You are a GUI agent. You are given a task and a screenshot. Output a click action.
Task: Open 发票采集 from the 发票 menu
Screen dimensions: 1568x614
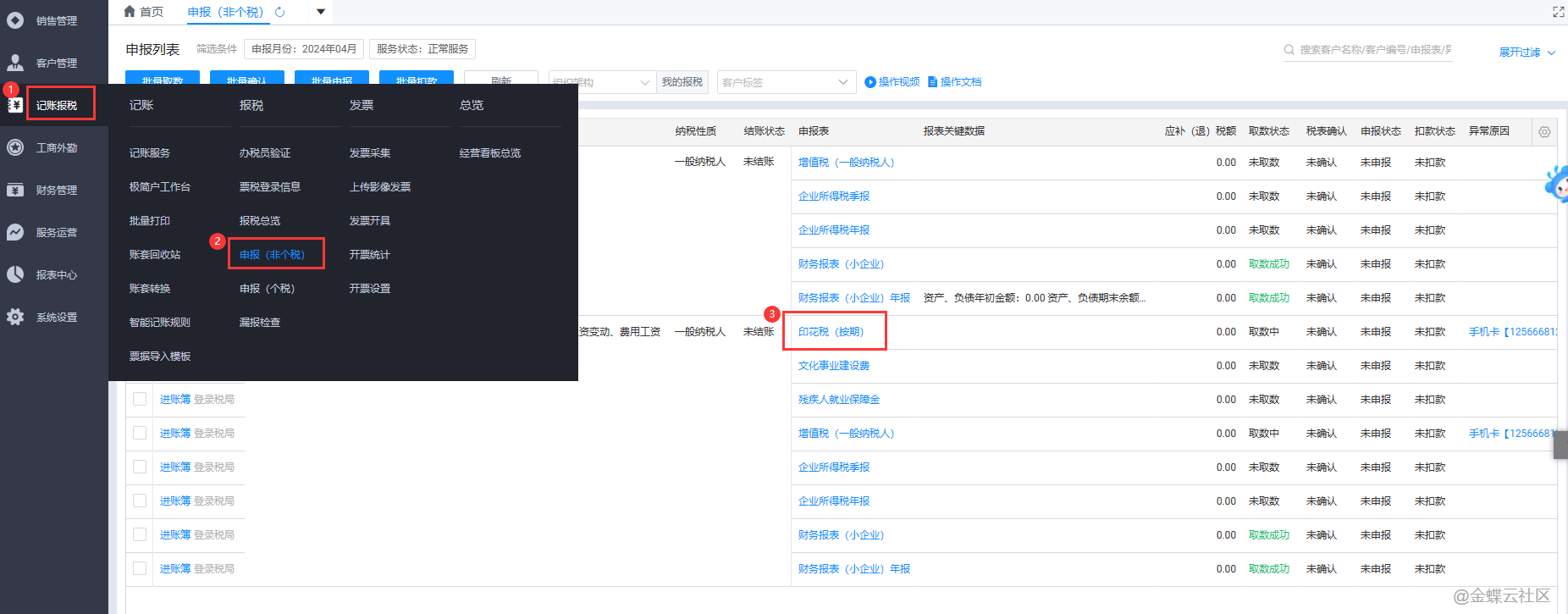[370, 153]
